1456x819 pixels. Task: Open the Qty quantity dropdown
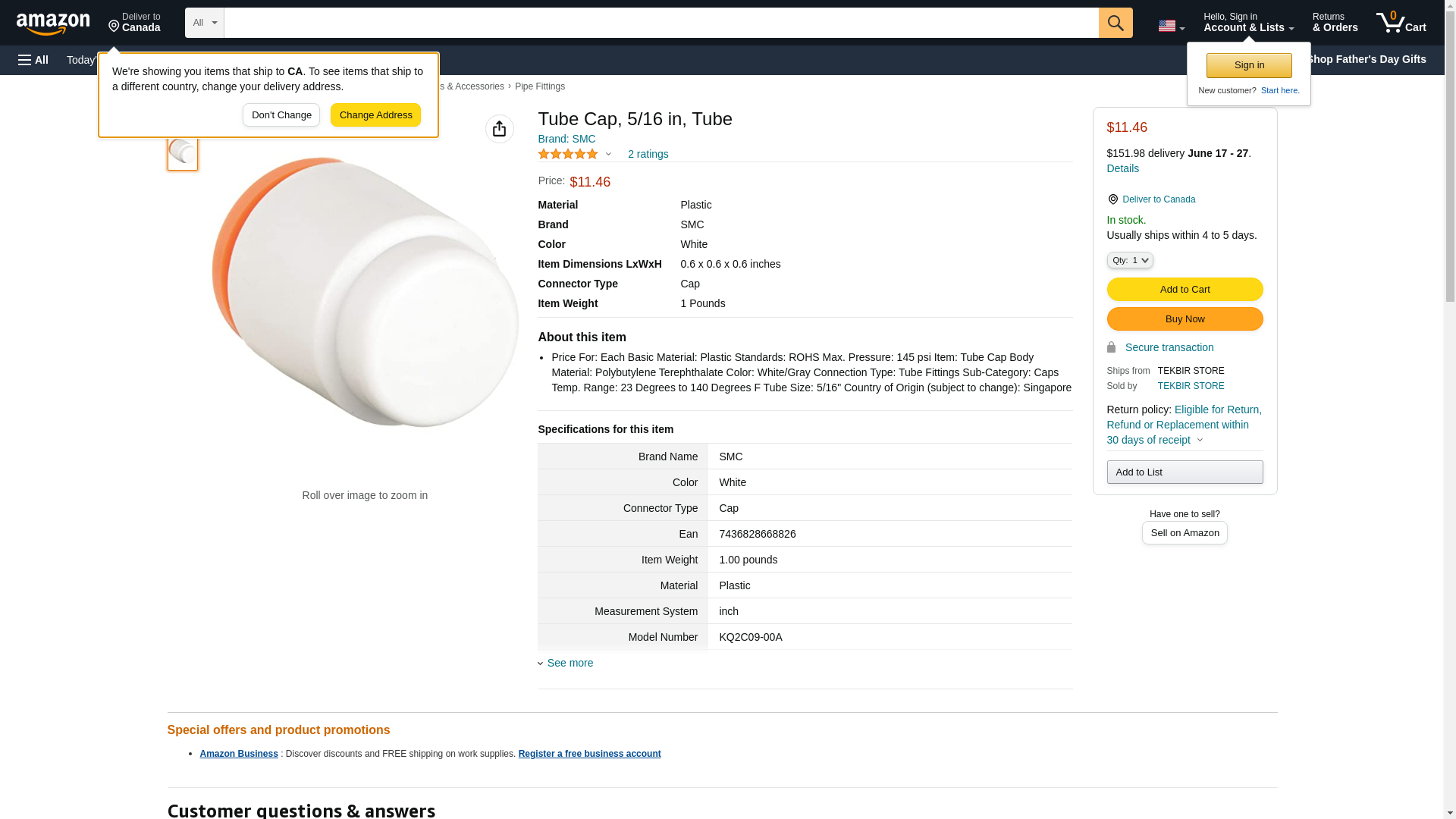1129,260
